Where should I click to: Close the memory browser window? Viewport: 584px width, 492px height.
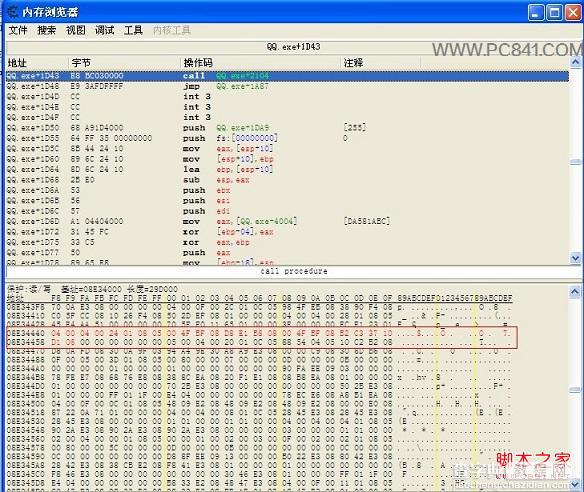[x=573, y=13]
